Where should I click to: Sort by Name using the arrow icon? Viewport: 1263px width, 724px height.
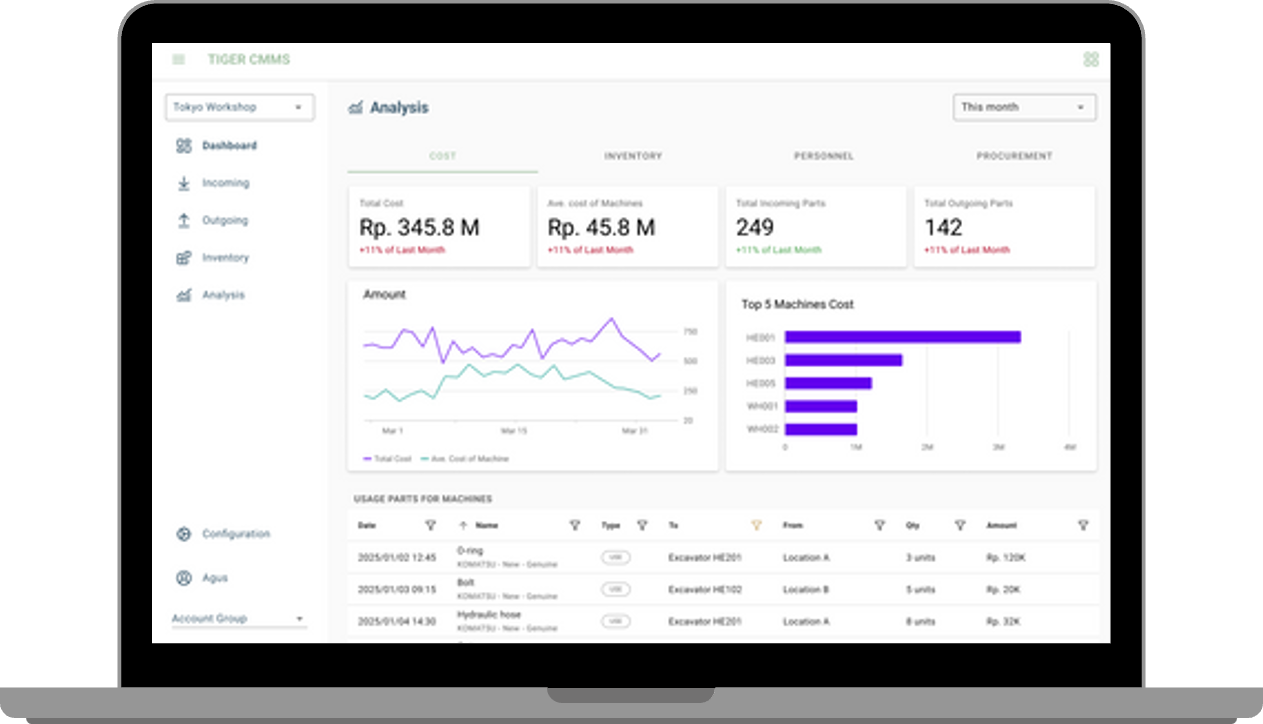point(463,525)
